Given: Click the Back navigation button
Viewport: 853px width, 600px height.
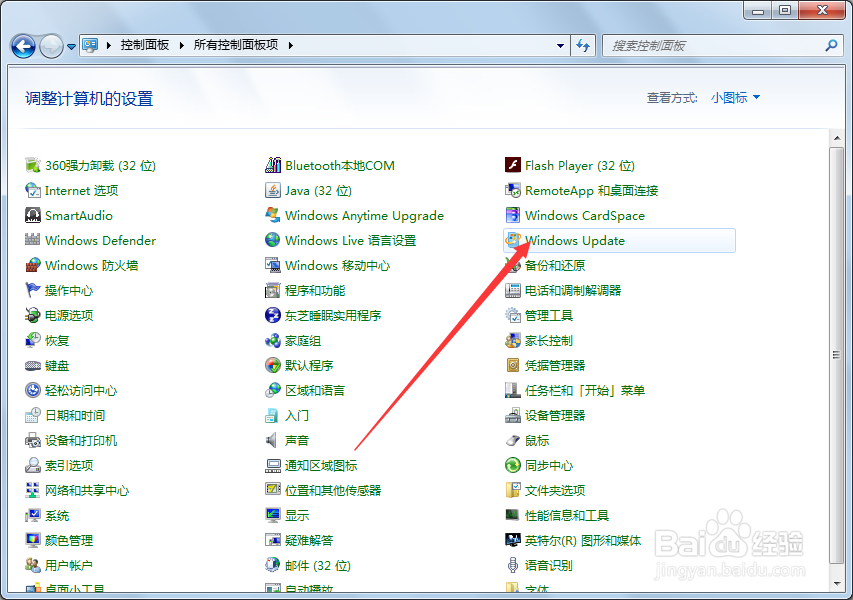Looking at the screenshot, I should coord(23,46).
